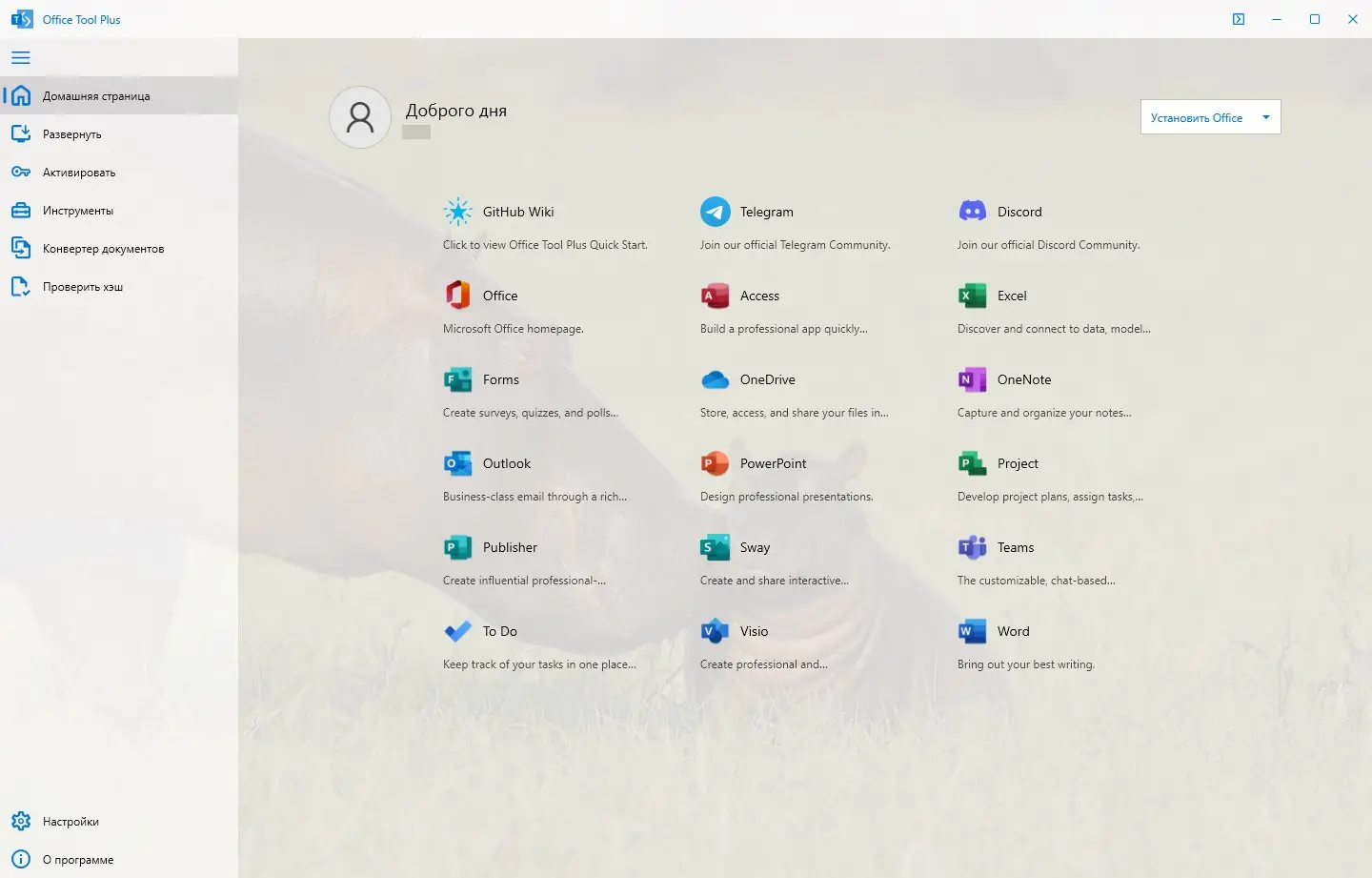Click 'Discover and connect to data, model...'
1372x878 pixels.
pyautogui.click(x=1054, y=329)
